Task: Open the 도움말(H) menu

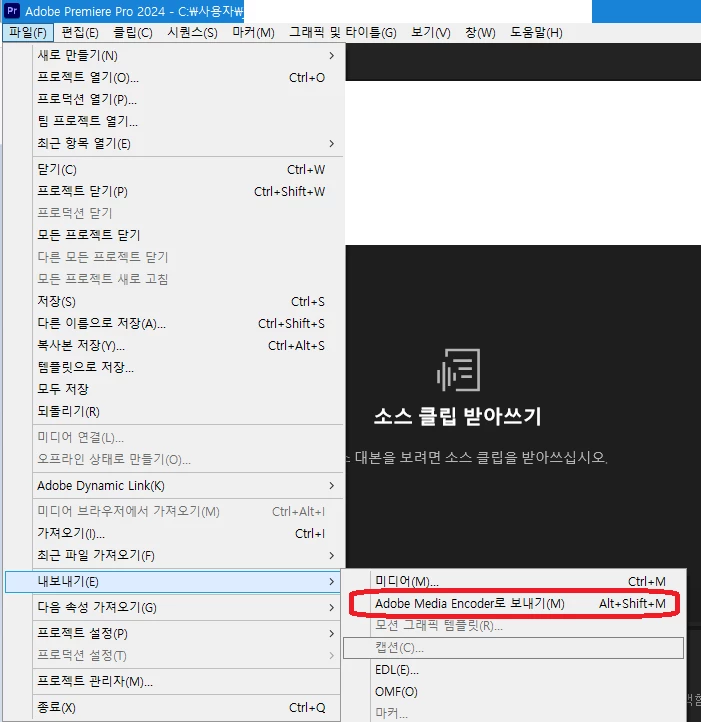Action: click(x=536, y=33)
